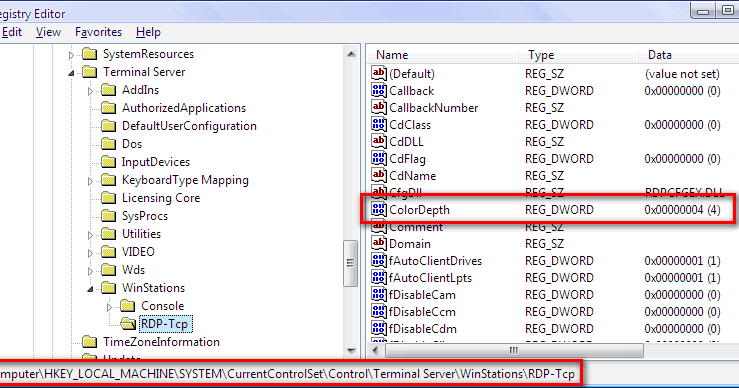The image size is (739, 388).
Task: Open the Favorites menu
Action: click(98, 32)
